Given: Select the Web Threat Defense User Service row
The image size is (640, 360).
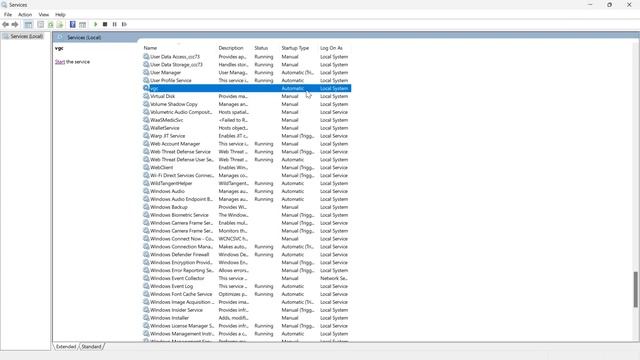Looking at the screenshot, I should click(x=247, y=160).
